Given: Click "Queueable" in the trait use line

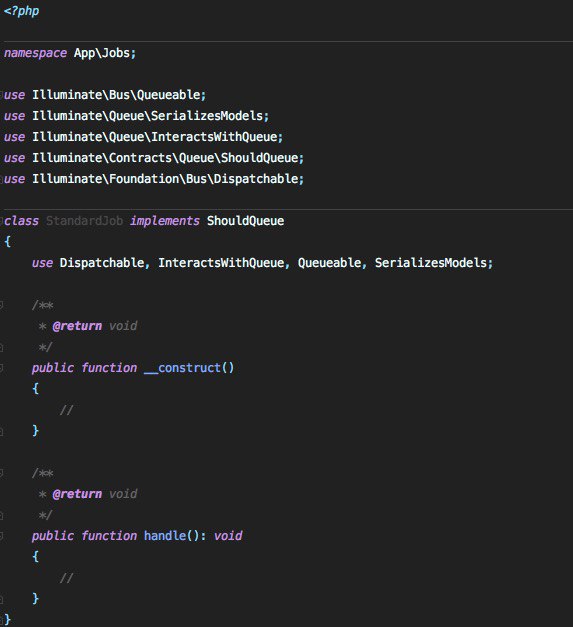Looking at the screenshot, I should pyautogui.click(x=329, y=263).
